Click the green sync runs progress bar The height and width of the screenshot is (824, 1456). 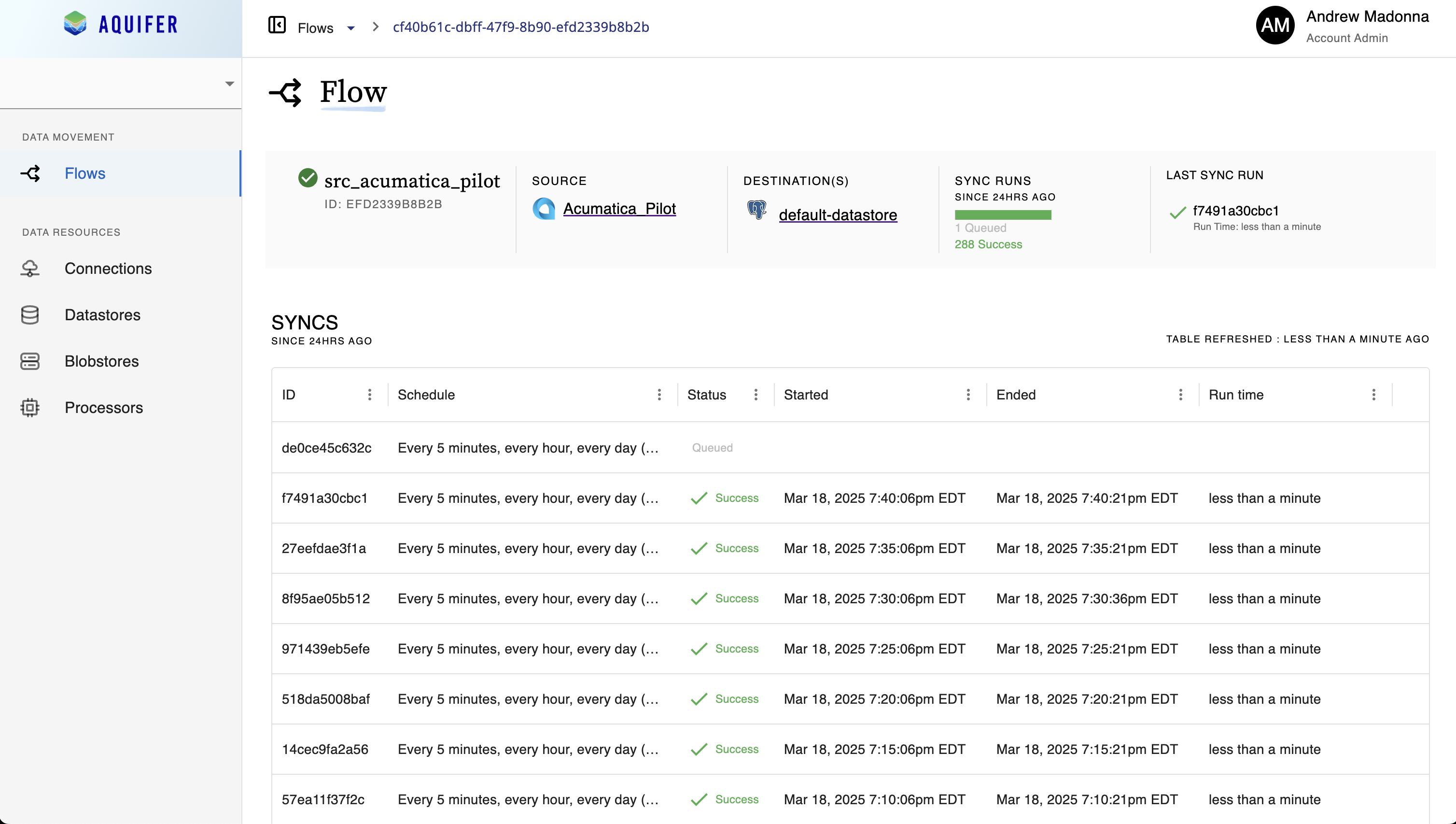1003,215
